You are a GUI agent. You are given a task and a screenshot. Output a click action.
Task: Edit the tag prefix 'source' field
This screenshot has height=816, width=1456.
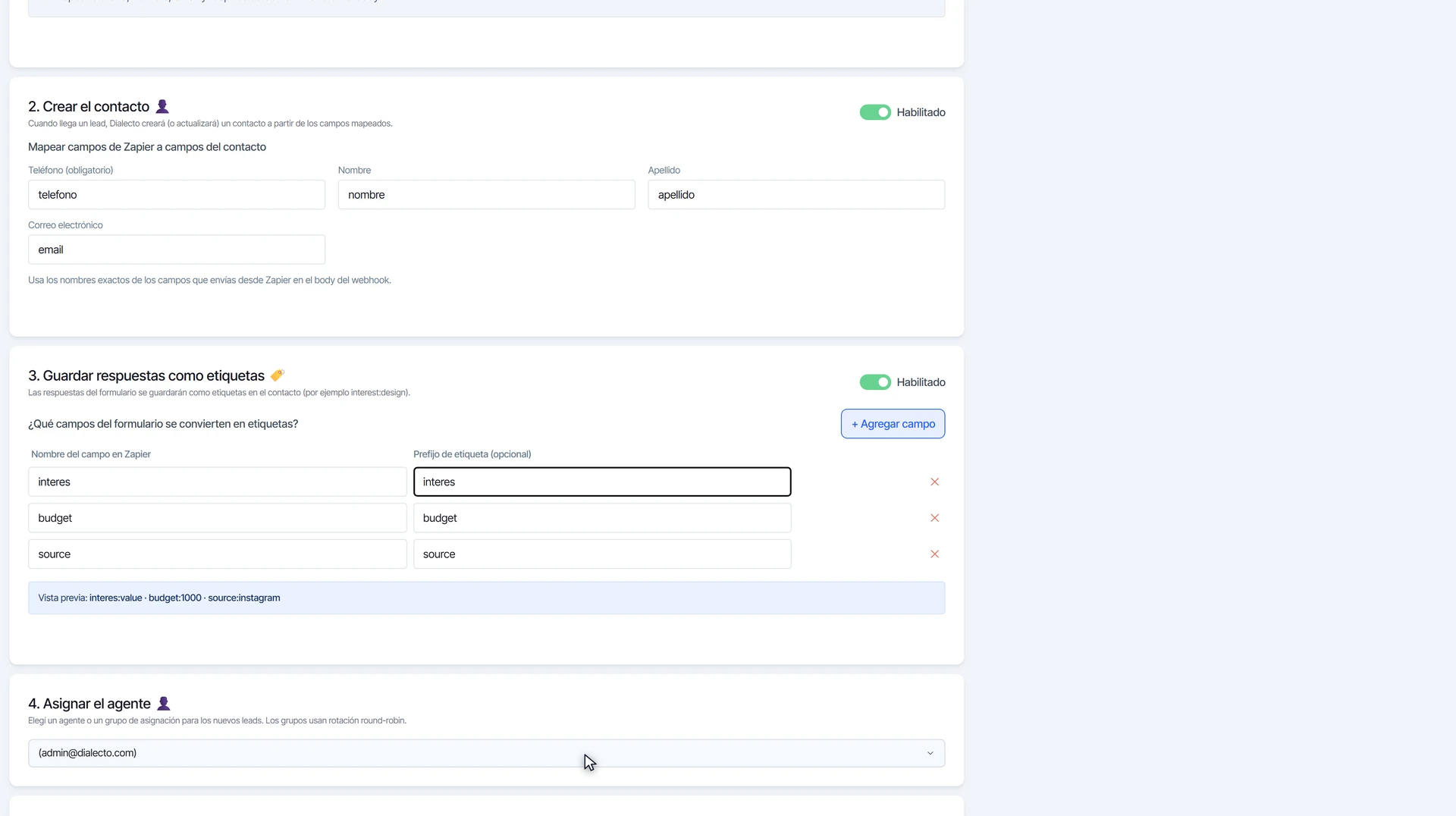click(x=602, y=554)
